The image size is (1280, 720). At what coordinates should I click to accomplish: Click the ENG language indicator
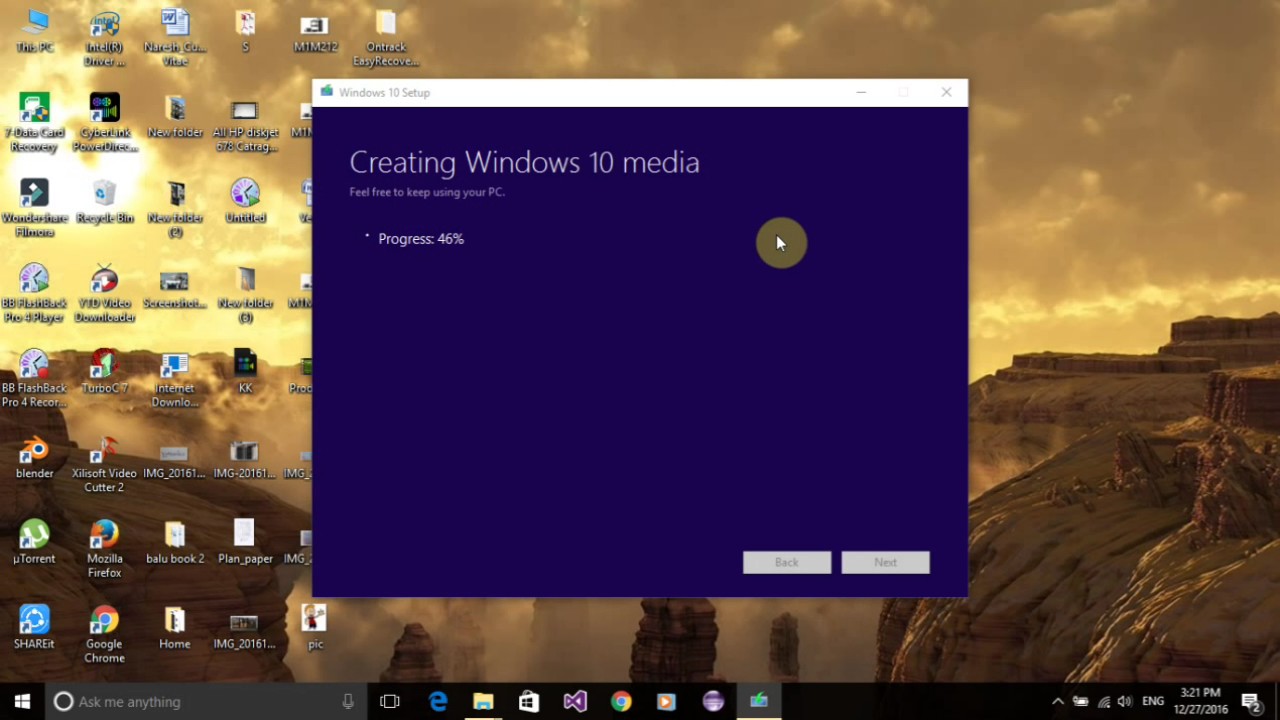click(1153, 701)
